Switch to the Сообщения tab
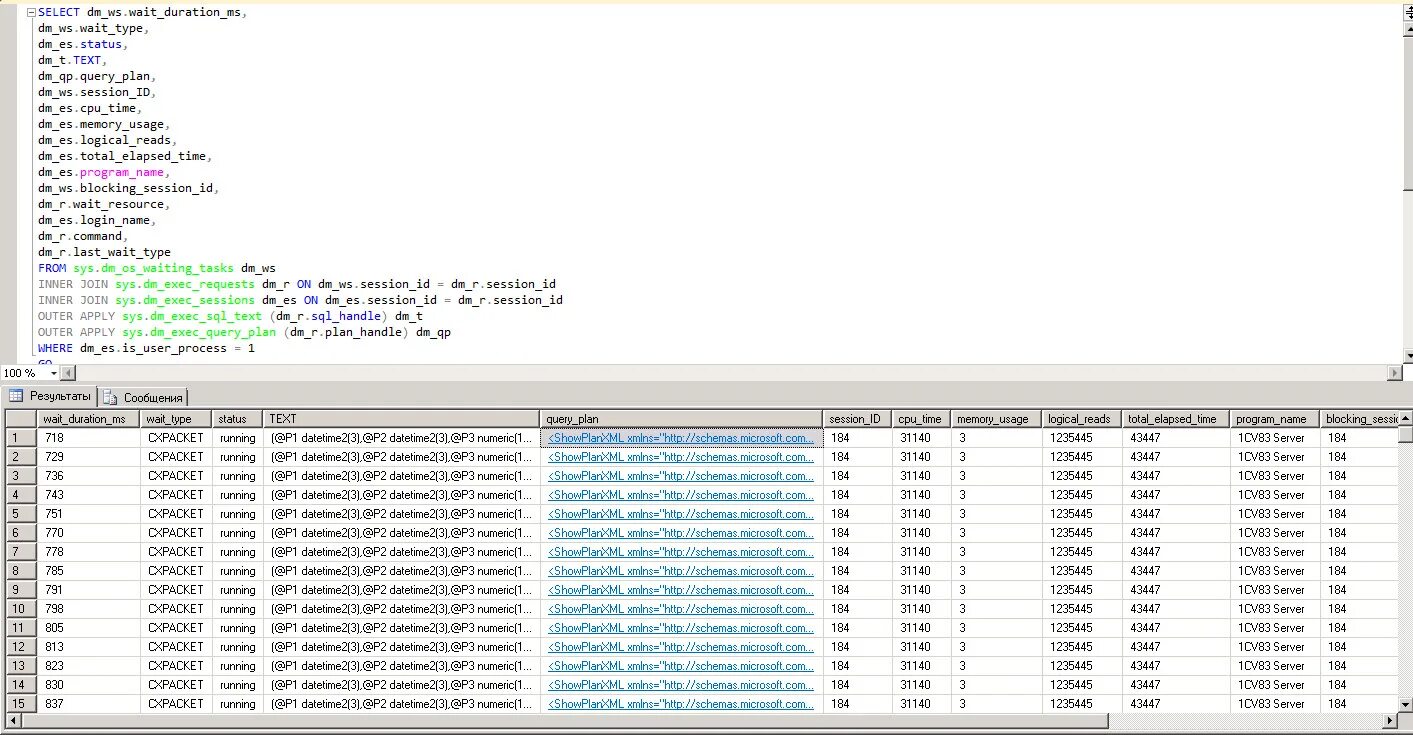 [x=144, y=397]
